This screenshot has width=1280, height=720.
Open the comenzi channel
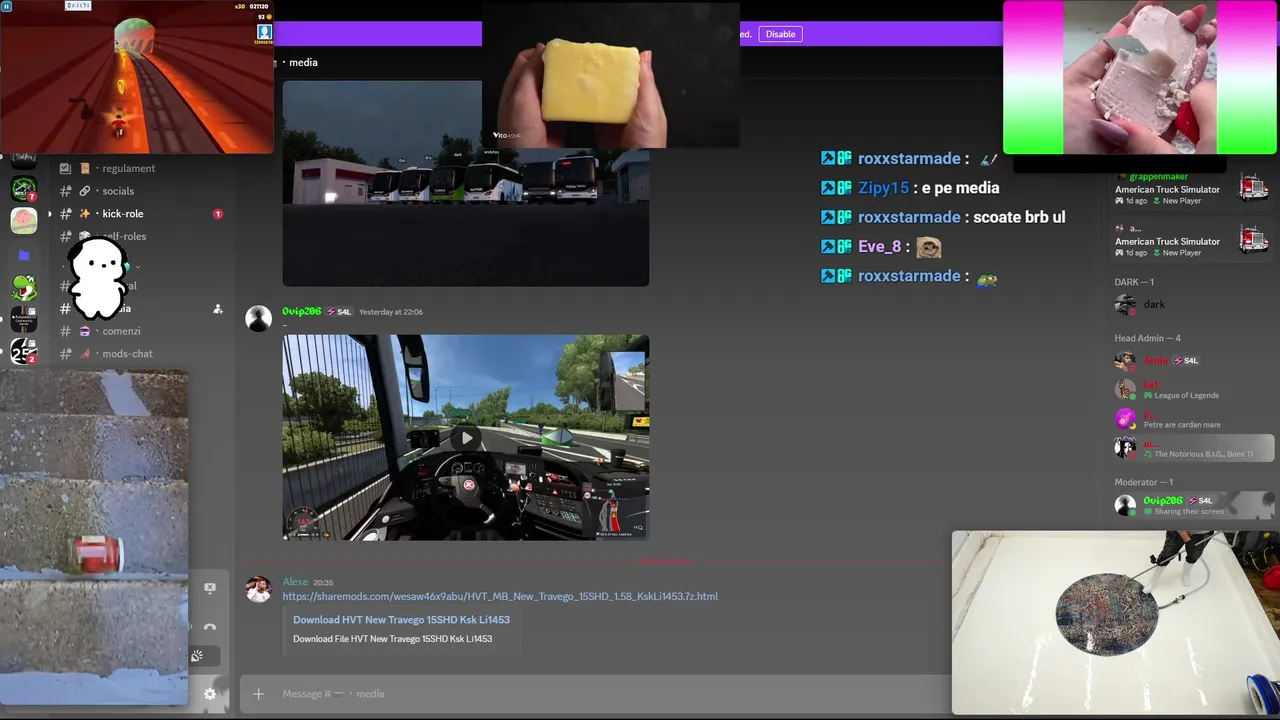[121, 331]
